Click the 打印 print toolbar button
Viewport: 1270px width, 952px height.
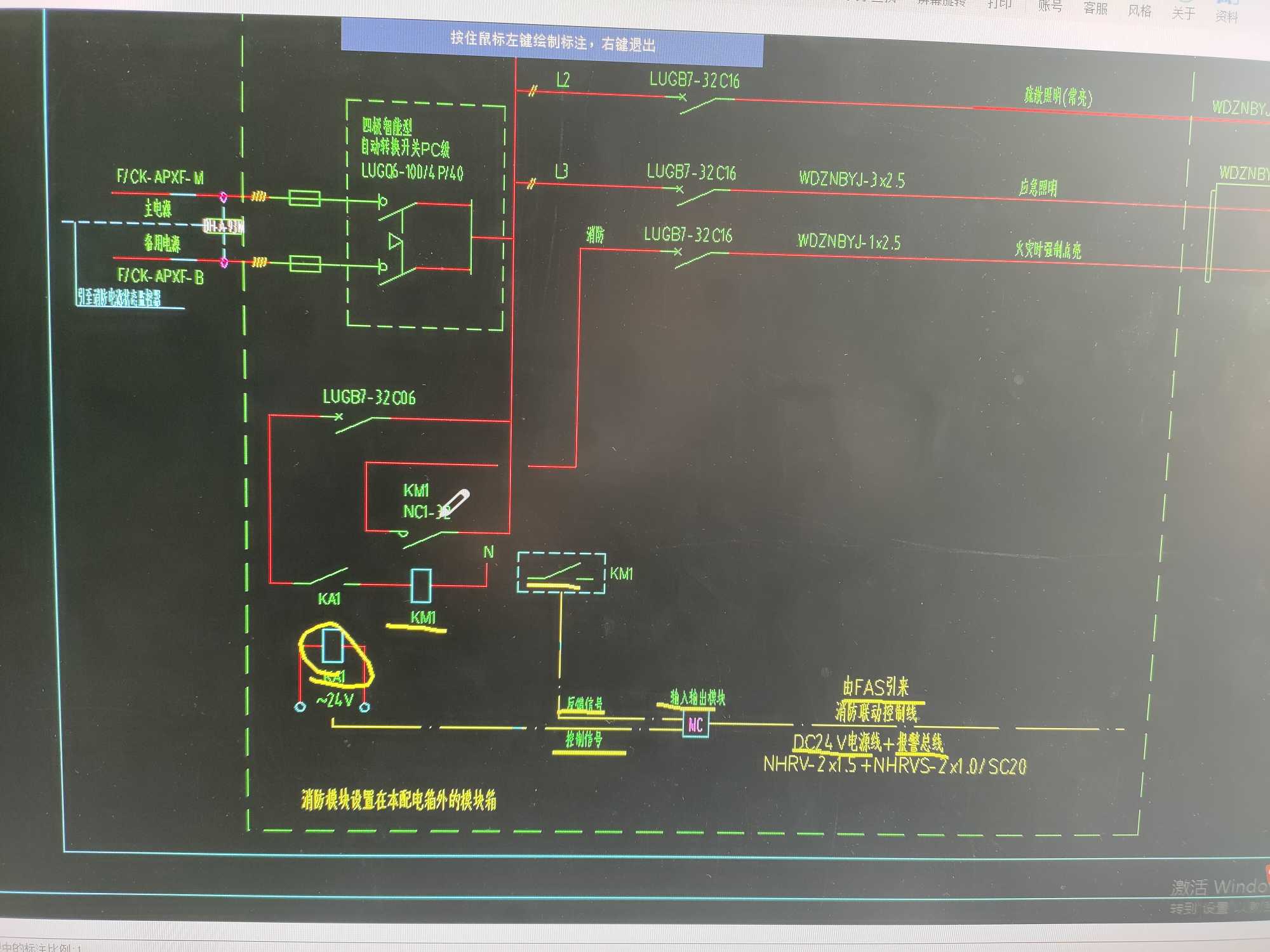[x=999, y=4]
